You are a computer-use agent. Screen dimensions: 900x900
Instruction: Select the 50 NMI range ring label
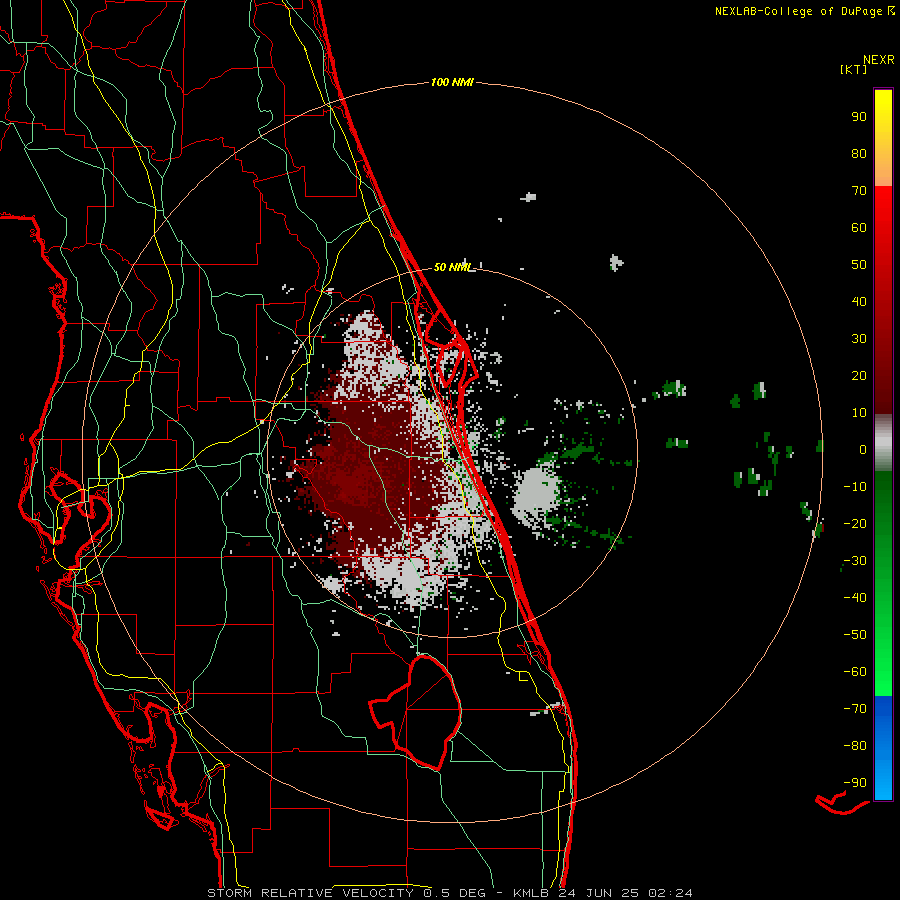(452, 267)
